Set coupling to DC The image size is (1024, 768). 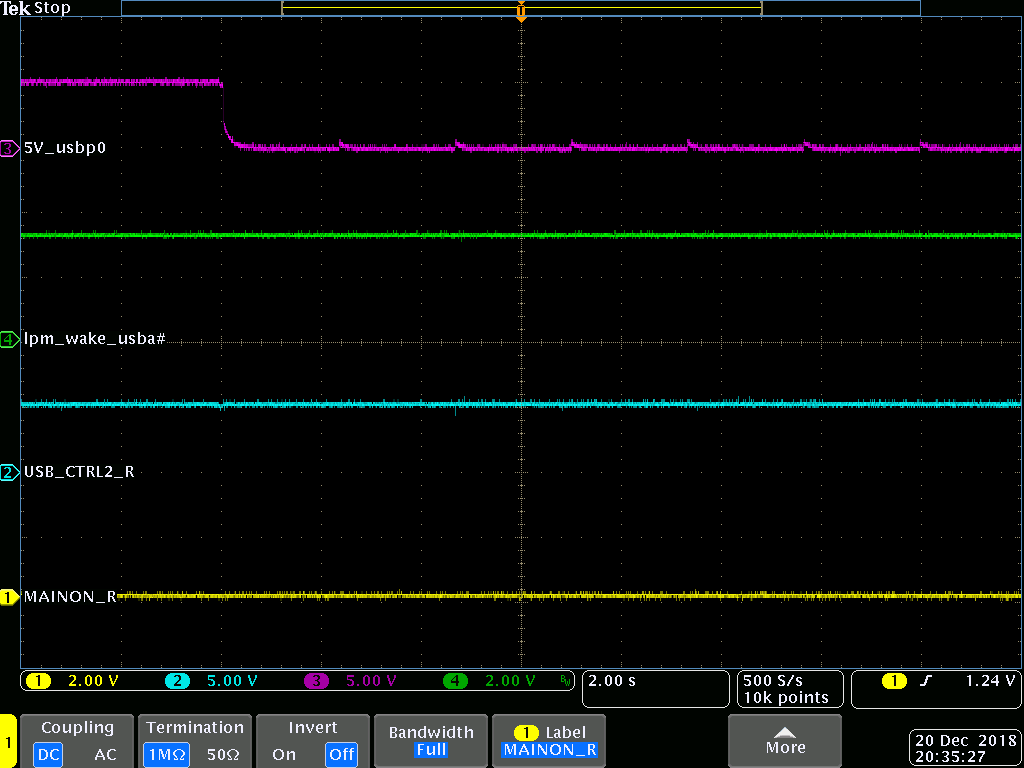[x=49, y=755]
